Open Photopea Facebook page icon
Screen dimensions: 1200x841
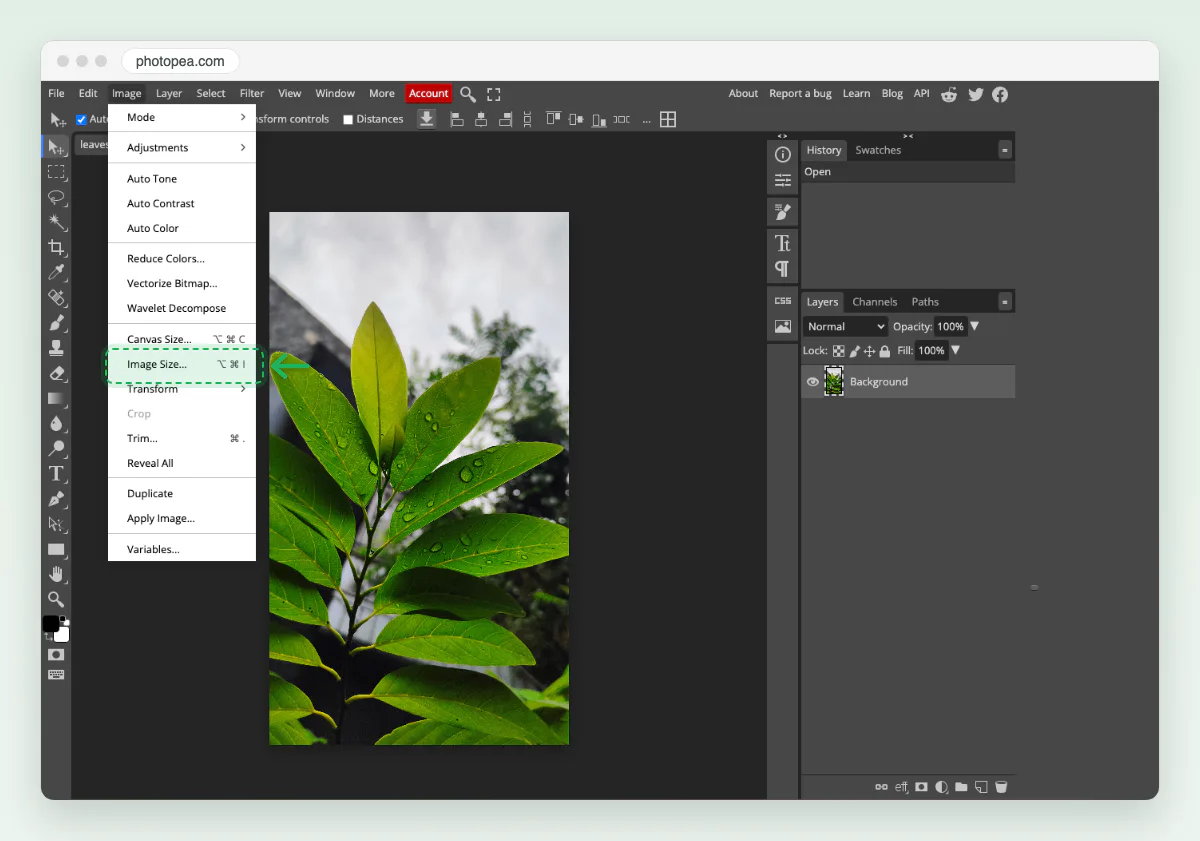click(1000, 94)
